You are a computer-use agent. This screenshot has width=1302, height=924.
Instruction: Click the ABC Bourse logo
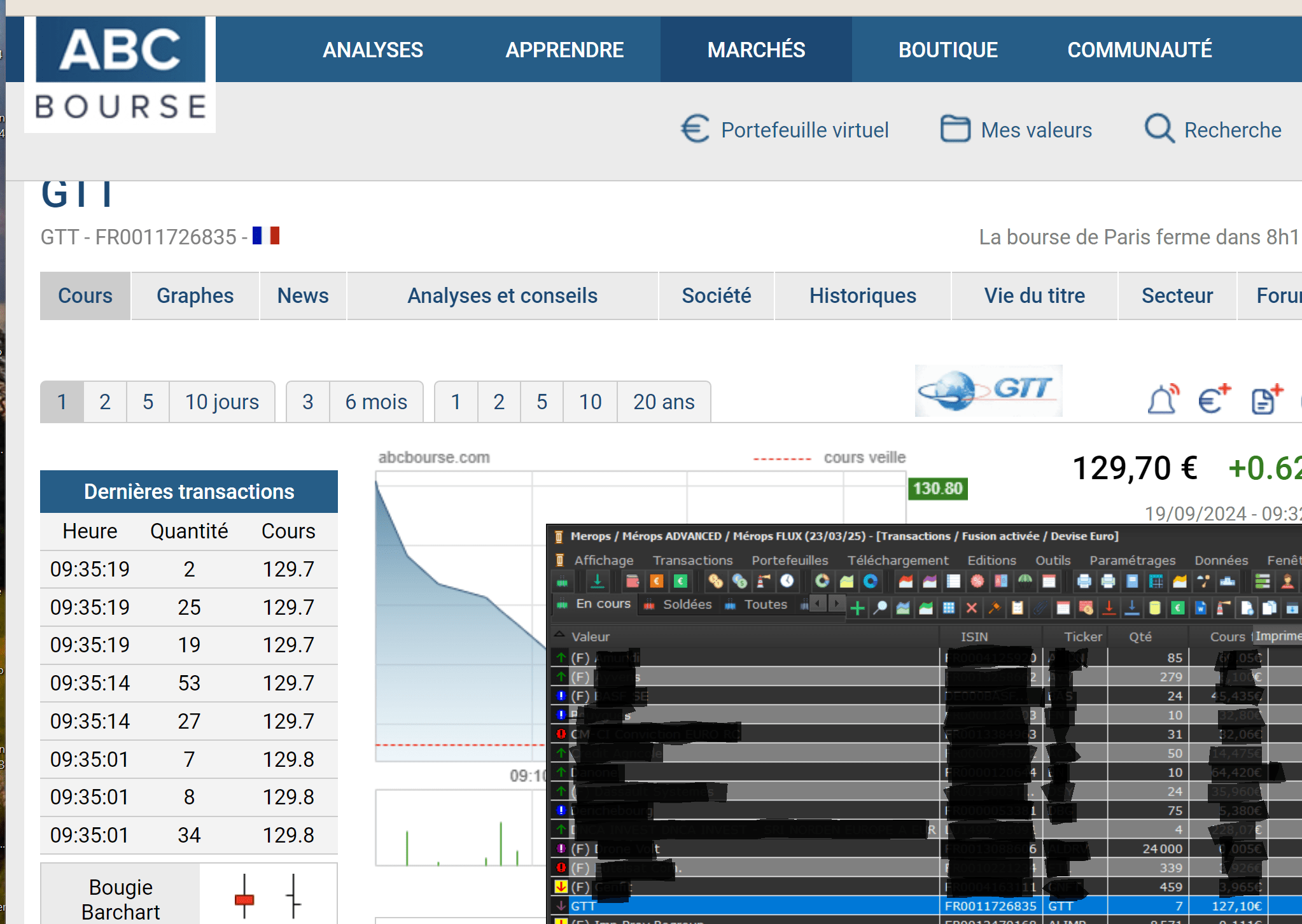click(x=120, y=74)
